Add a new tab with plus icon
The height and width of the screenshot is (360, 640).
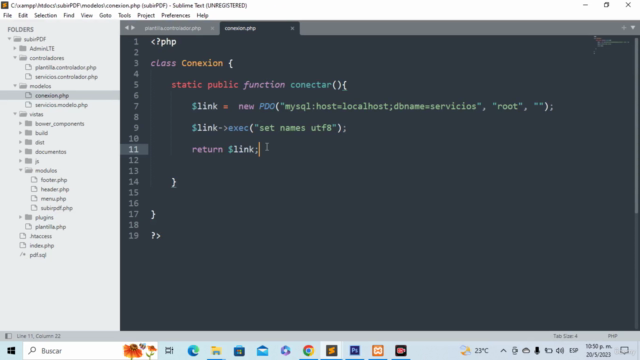click(624, 28)
